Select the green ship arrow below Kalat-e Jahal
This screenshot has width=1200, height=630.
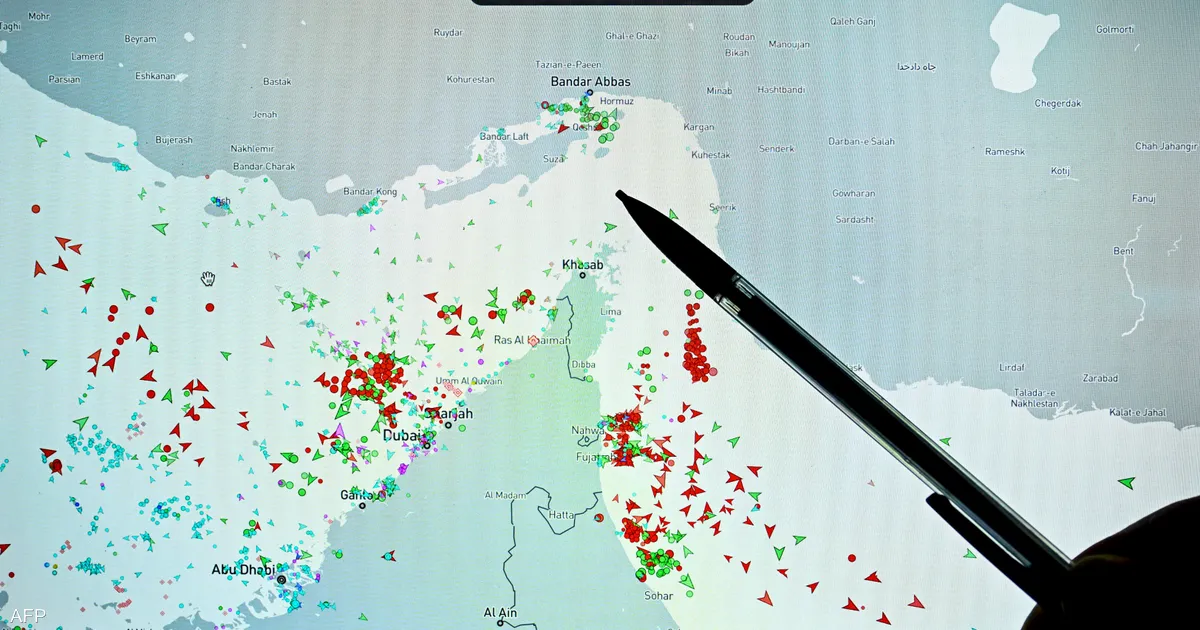click(x=1126, y=482)
